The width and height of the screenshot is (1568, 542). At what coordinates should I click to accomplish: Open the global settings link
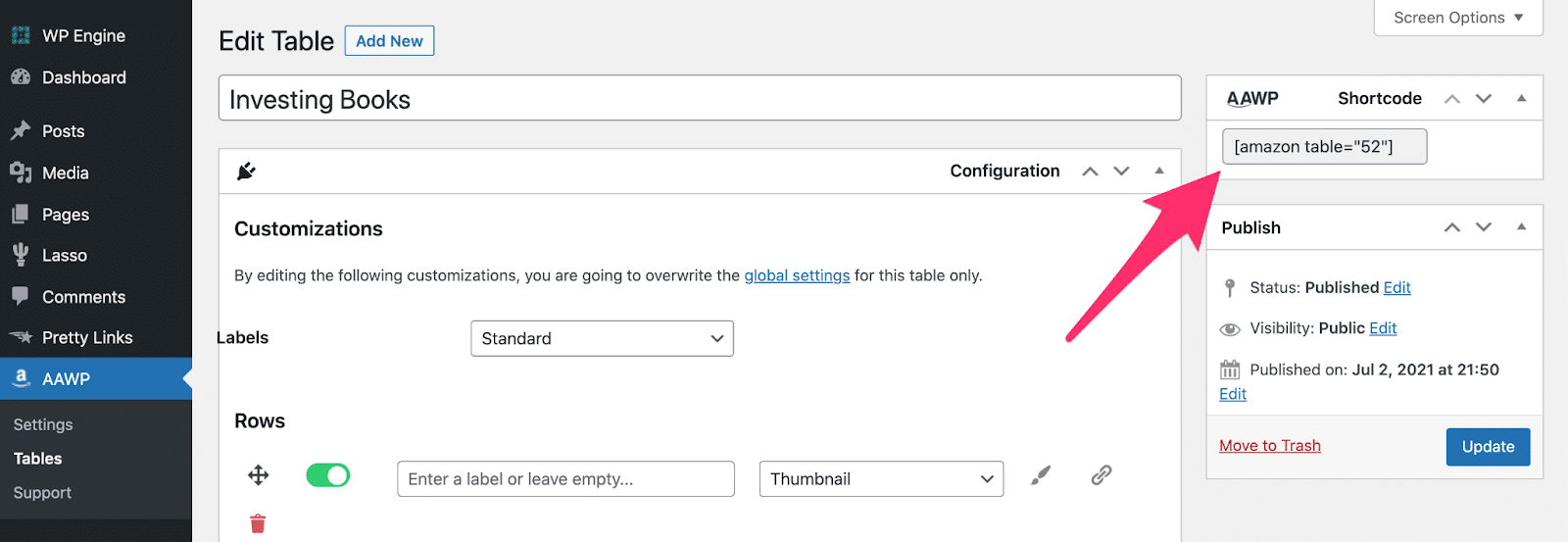point(797,275)
